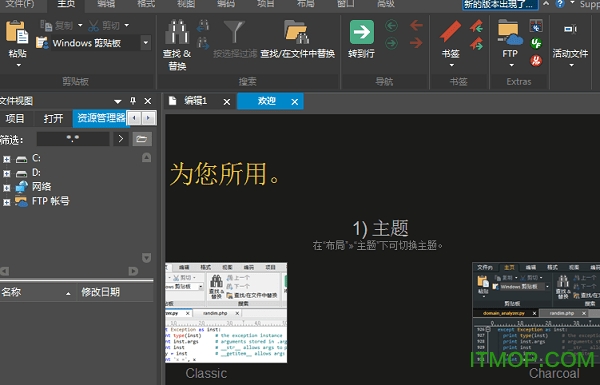Image resolution: width=600 pixels, height=385 pixels.
Task: Click the green circled back navigation arrow
Action: pos(391,26)
